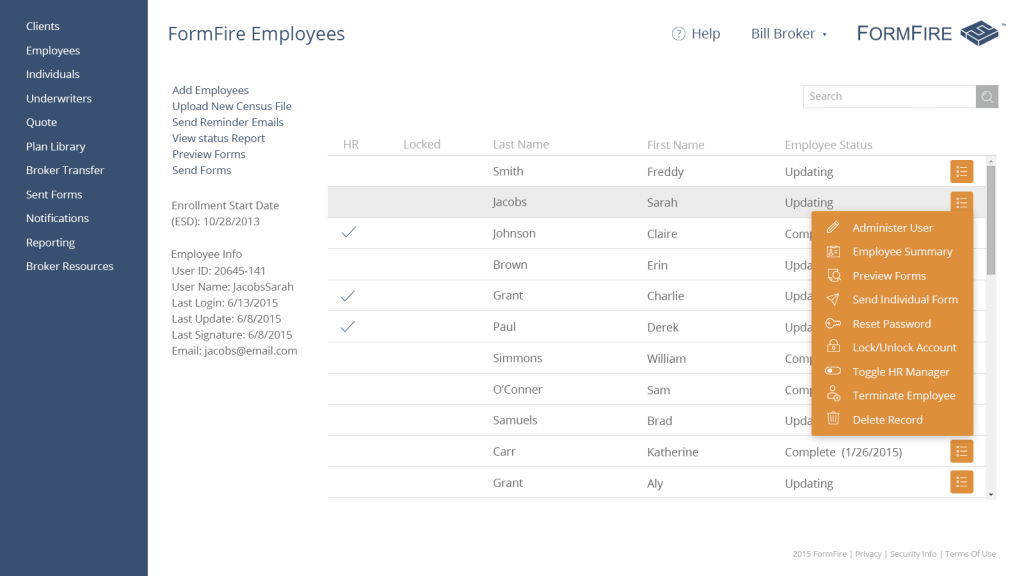The image size is (1024, 576).
Task: Open the Bill Broker user dropdown
Action: [789, 34]
